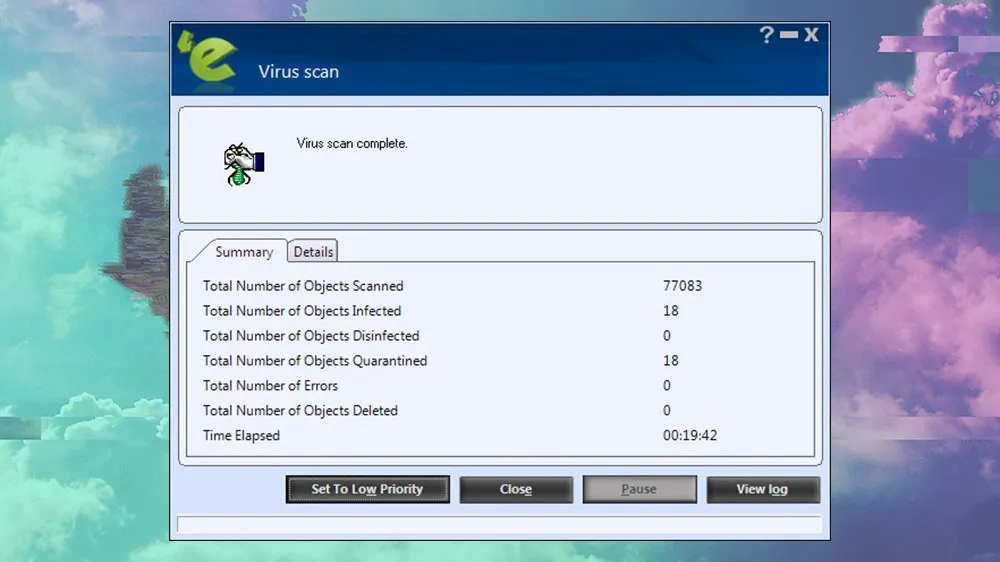The width and height of the screenshot is (1000, 562).
Task: Select the scanned objects count 77083
Action: [682, 286]
